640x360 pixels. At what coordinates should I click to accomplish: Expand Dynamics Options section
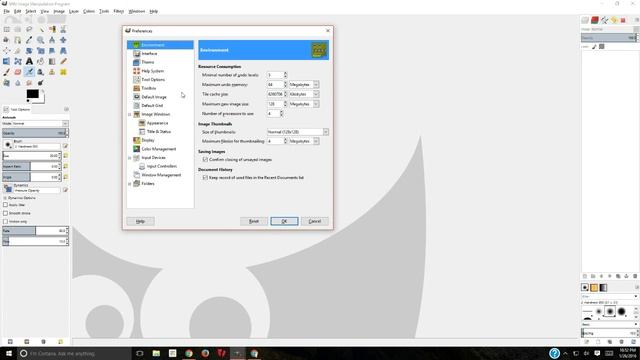[5, 198]
